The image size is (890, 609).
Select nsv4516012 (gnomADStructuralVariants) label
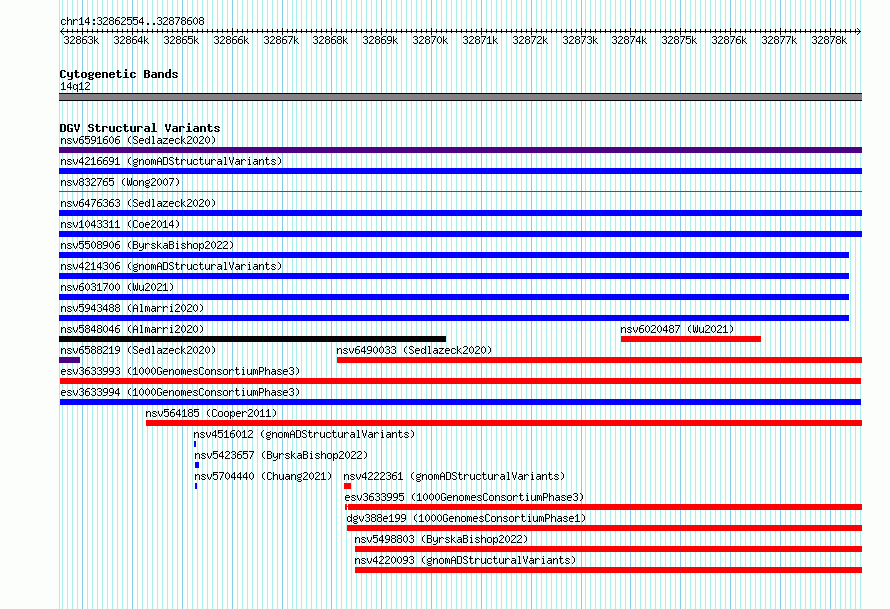(x=304, y=434)
